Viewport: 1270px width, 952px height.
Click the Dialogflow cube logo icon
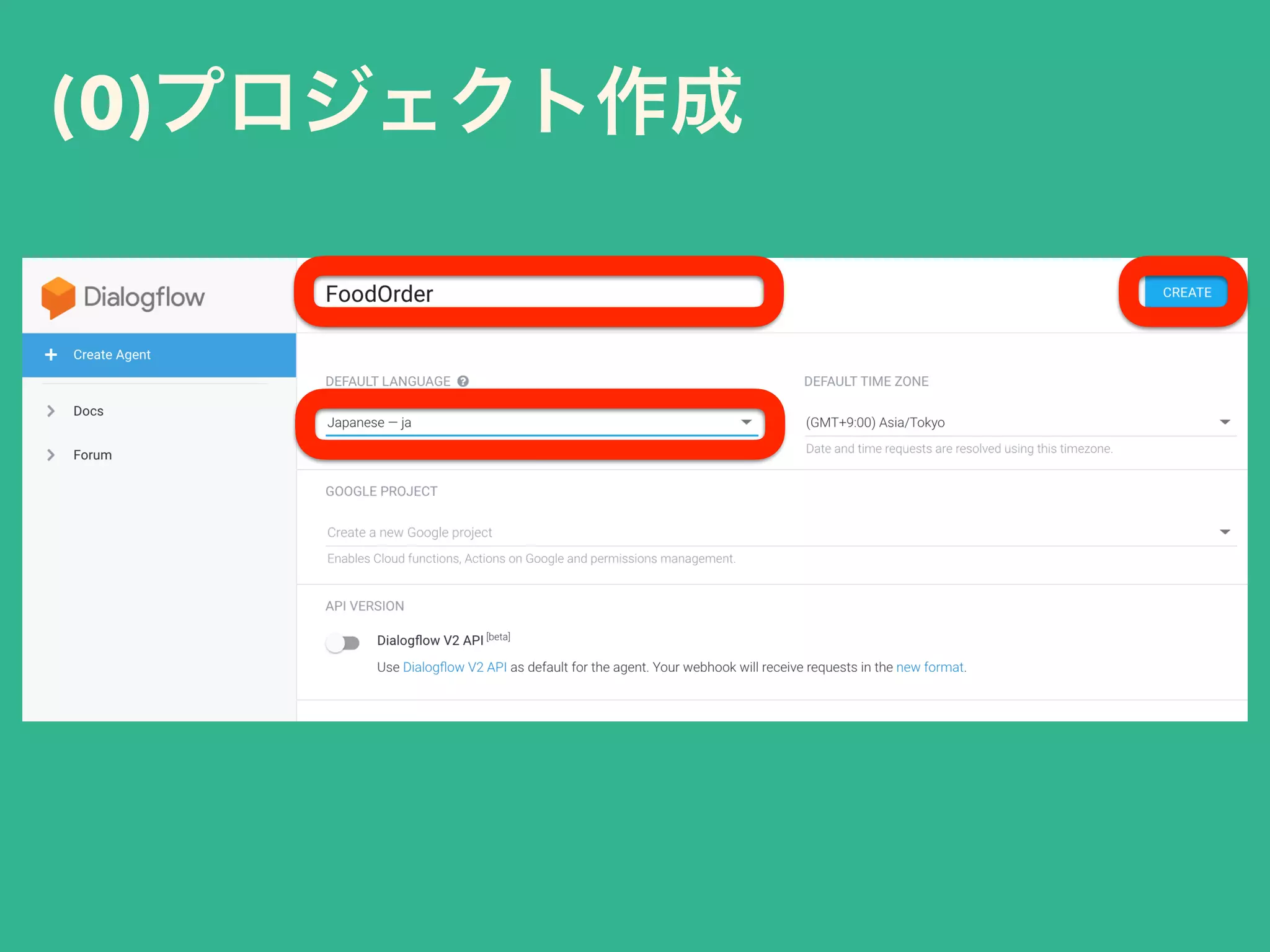coord(58,297)
